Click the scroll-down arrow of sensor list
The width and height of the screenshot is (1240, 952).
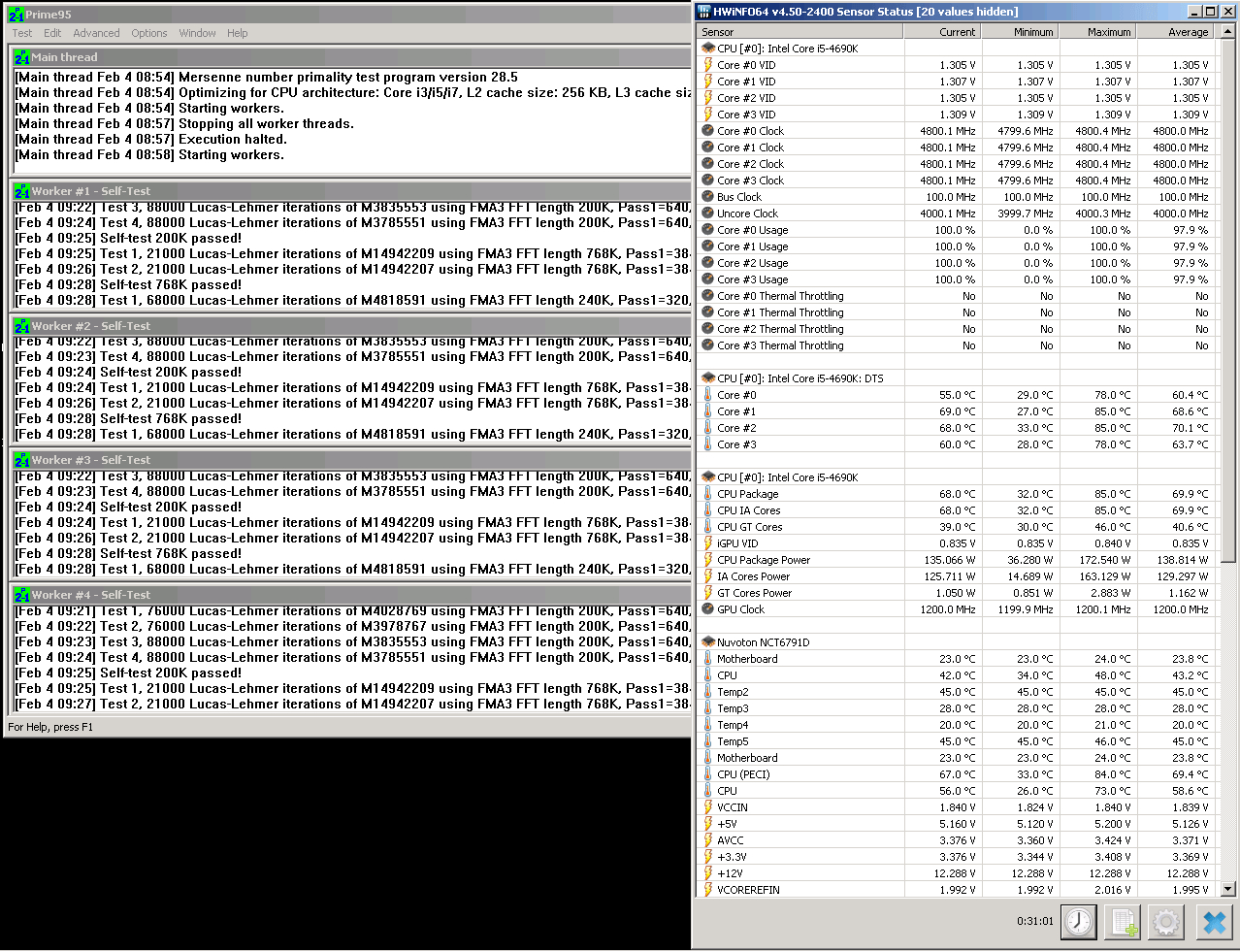click(1228, 889)
